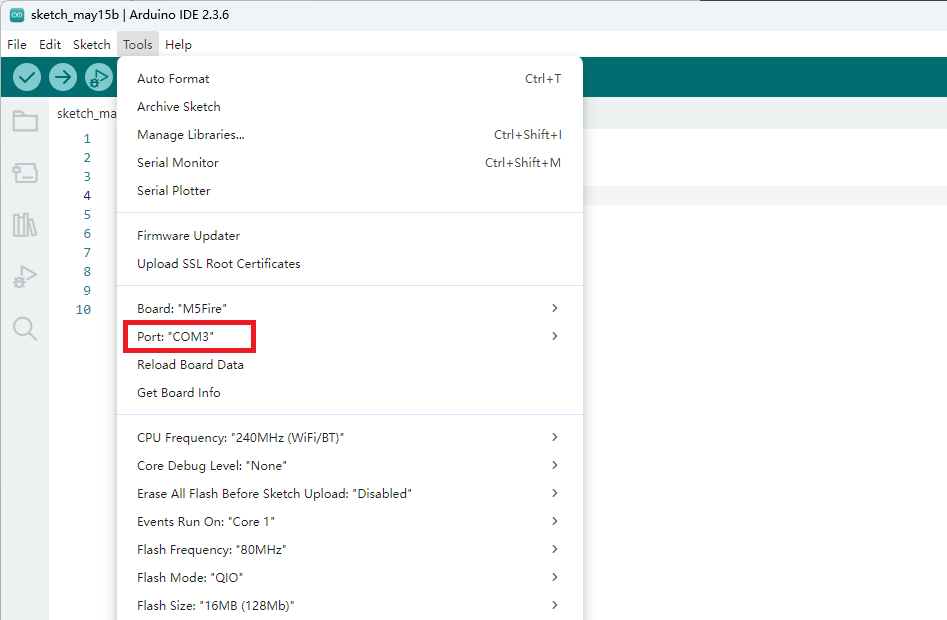Choose Auto Format from Tools menu
Viewport: 947px width, 620px height.
click(350, 79)
